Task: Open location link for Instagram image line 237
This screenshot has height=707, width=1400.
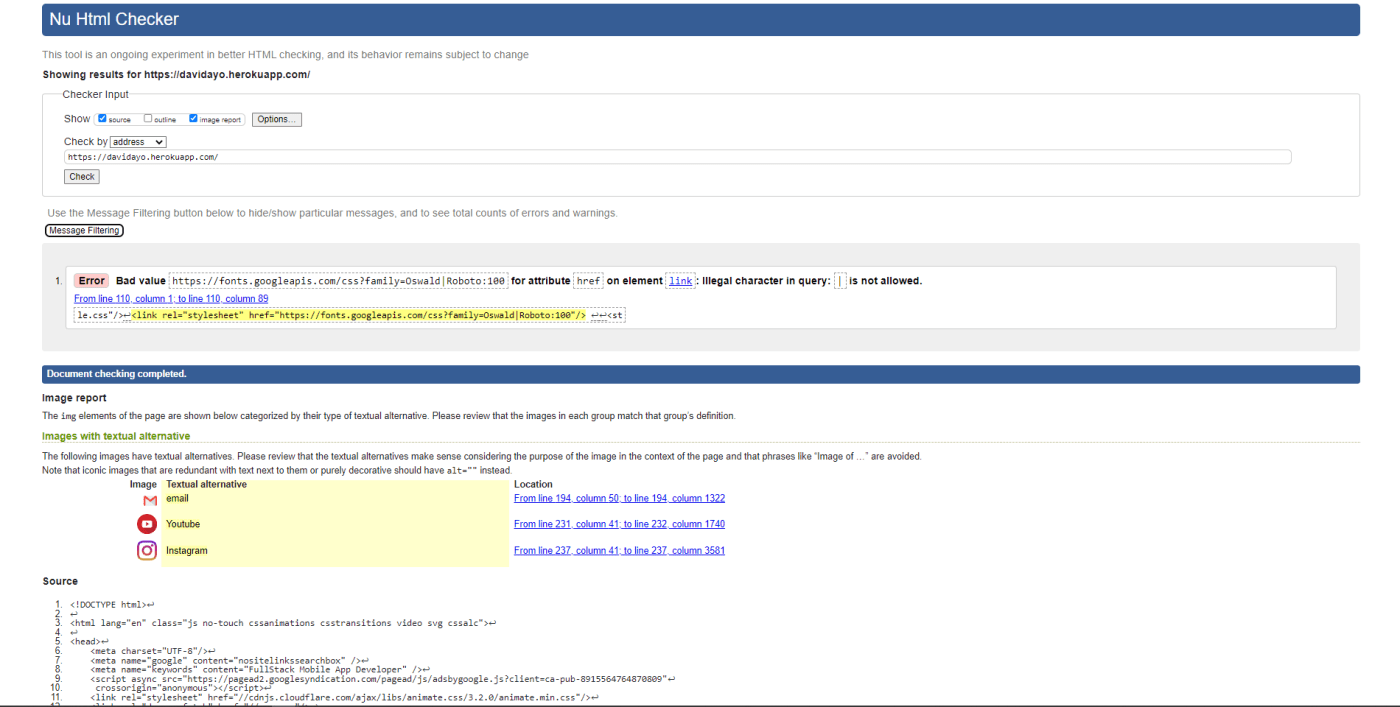Action: click(619, 550)
